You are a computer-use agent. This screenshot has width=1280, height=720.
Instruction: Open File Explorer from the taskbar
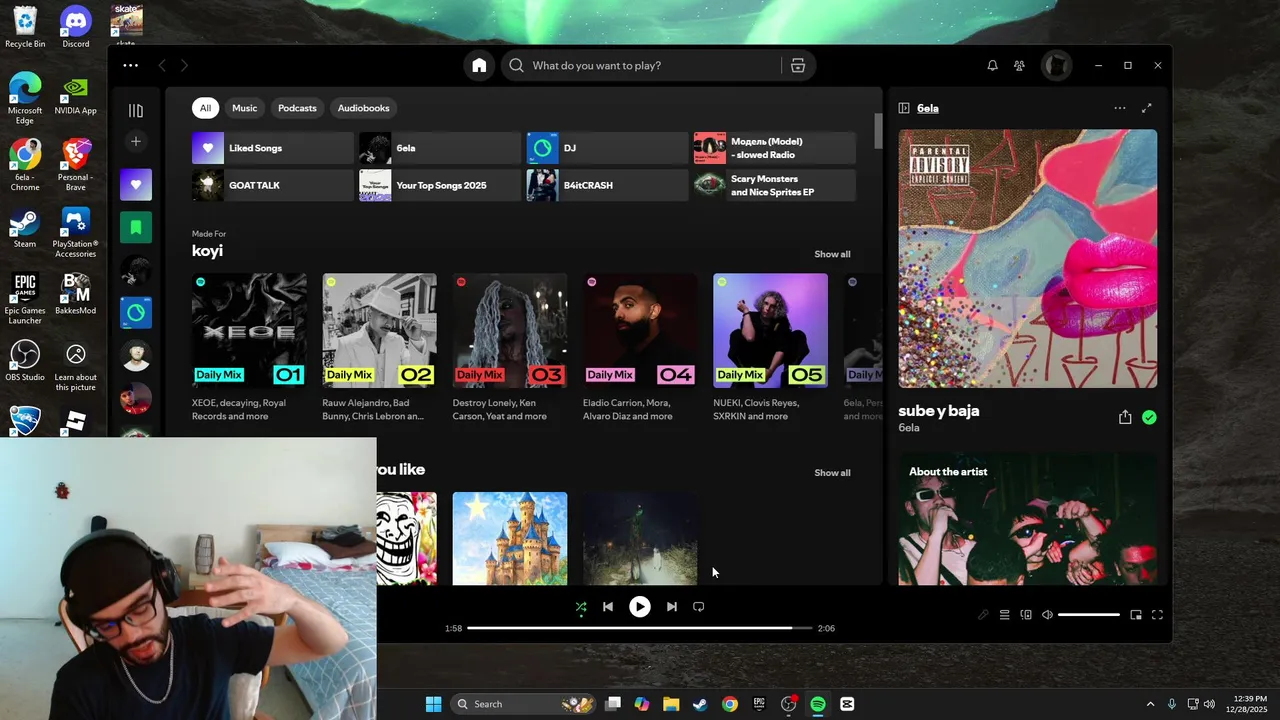point(671,704)
